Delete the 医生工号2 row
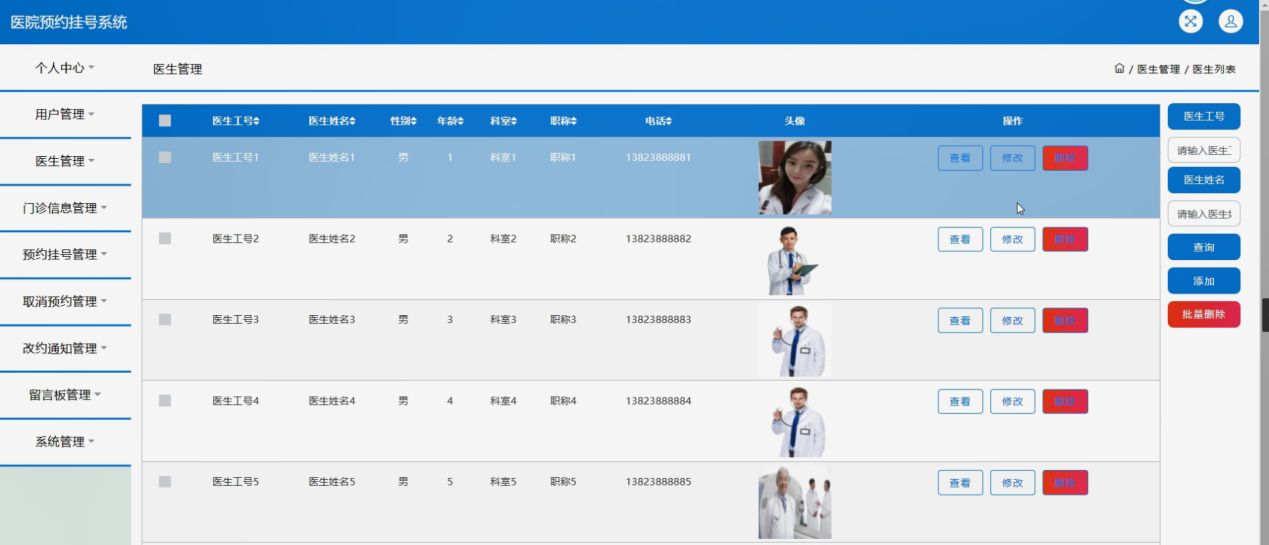The width and height of the screenshot is (1269, 545). [x=1065, y=239]
